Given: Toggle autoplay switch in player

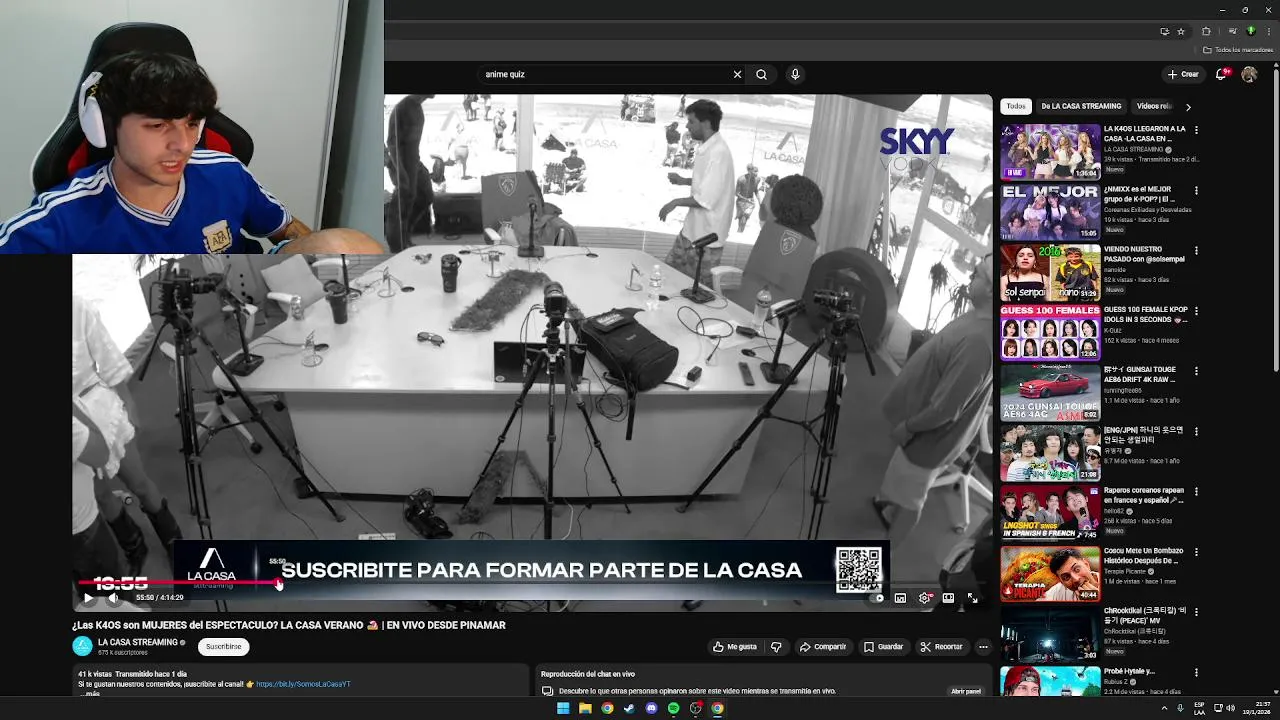Looking at the screenshot, I should click(878, 598).
